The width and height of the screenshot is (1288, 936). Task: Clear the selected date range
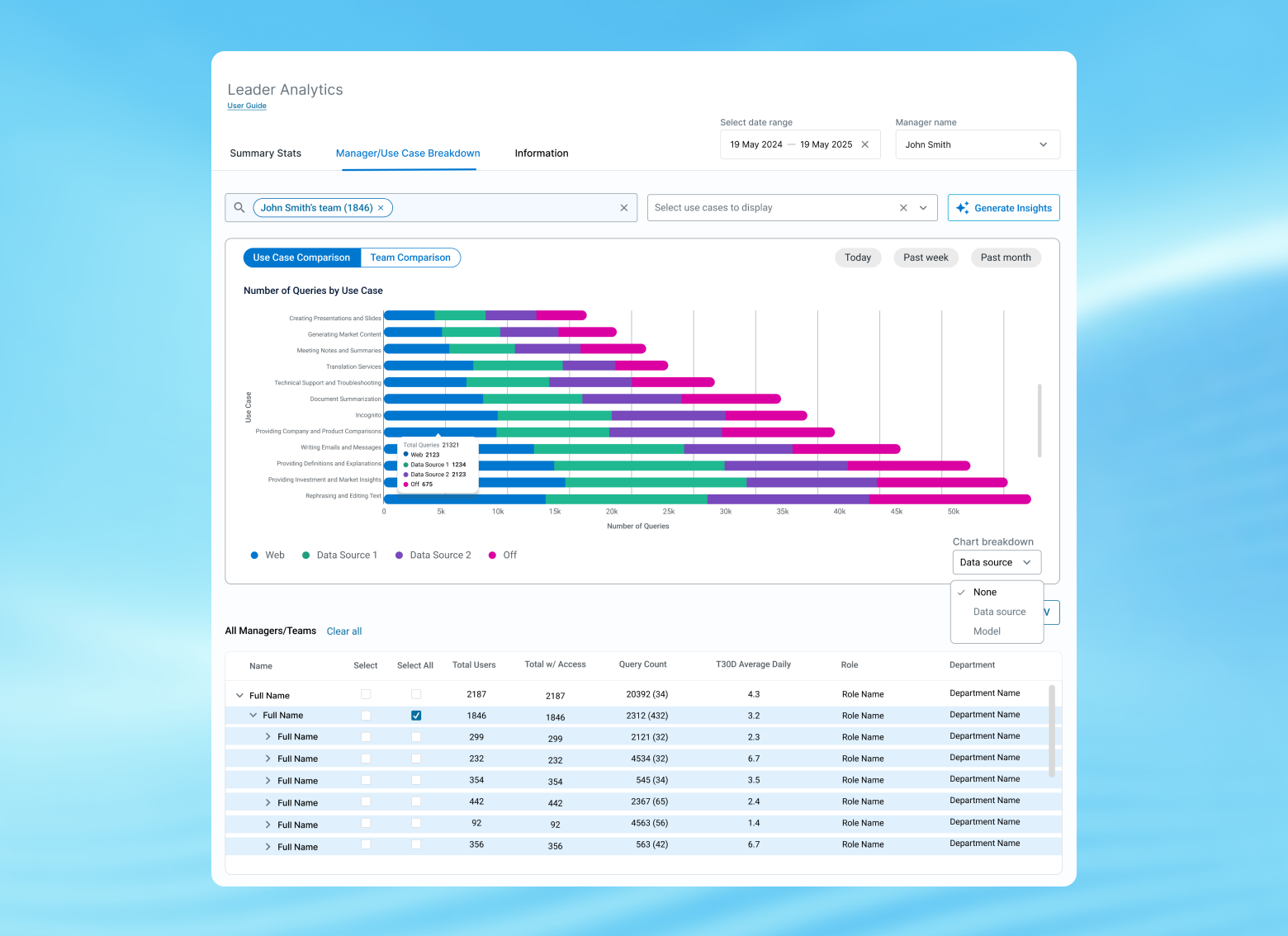(865, 144)
